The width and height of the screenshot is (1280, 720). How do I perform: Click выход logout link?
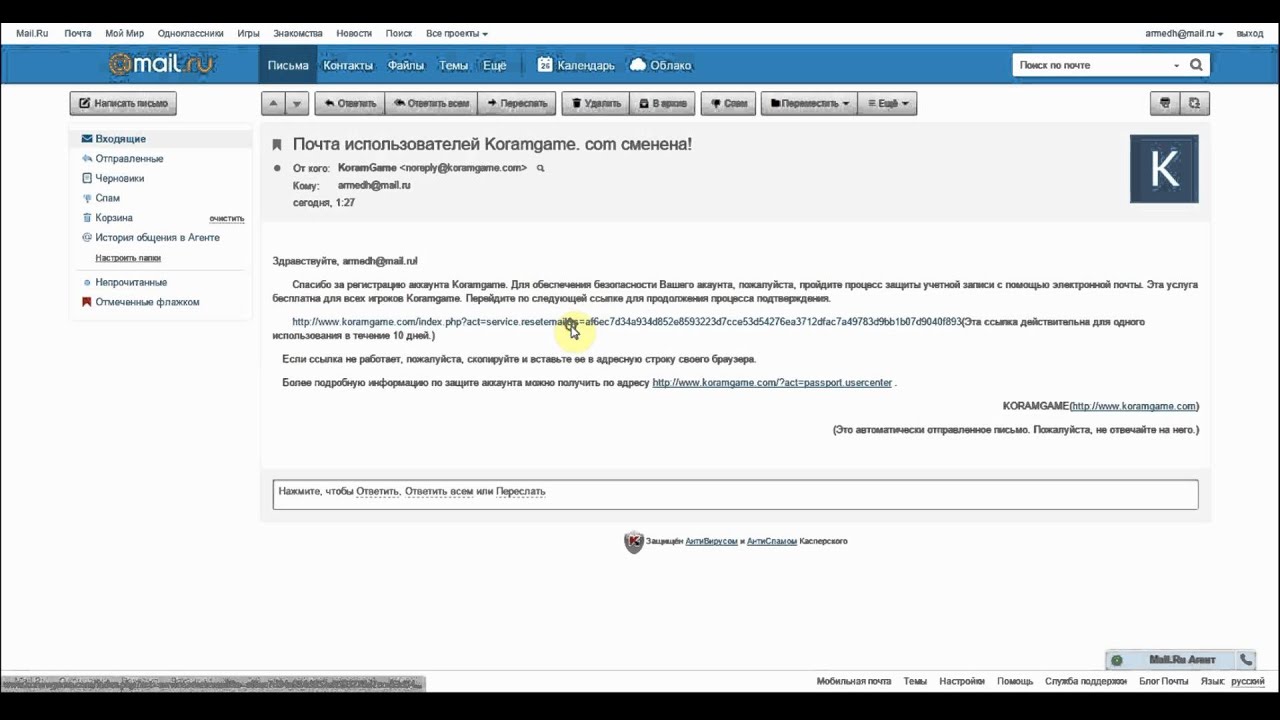(1250, 33)
